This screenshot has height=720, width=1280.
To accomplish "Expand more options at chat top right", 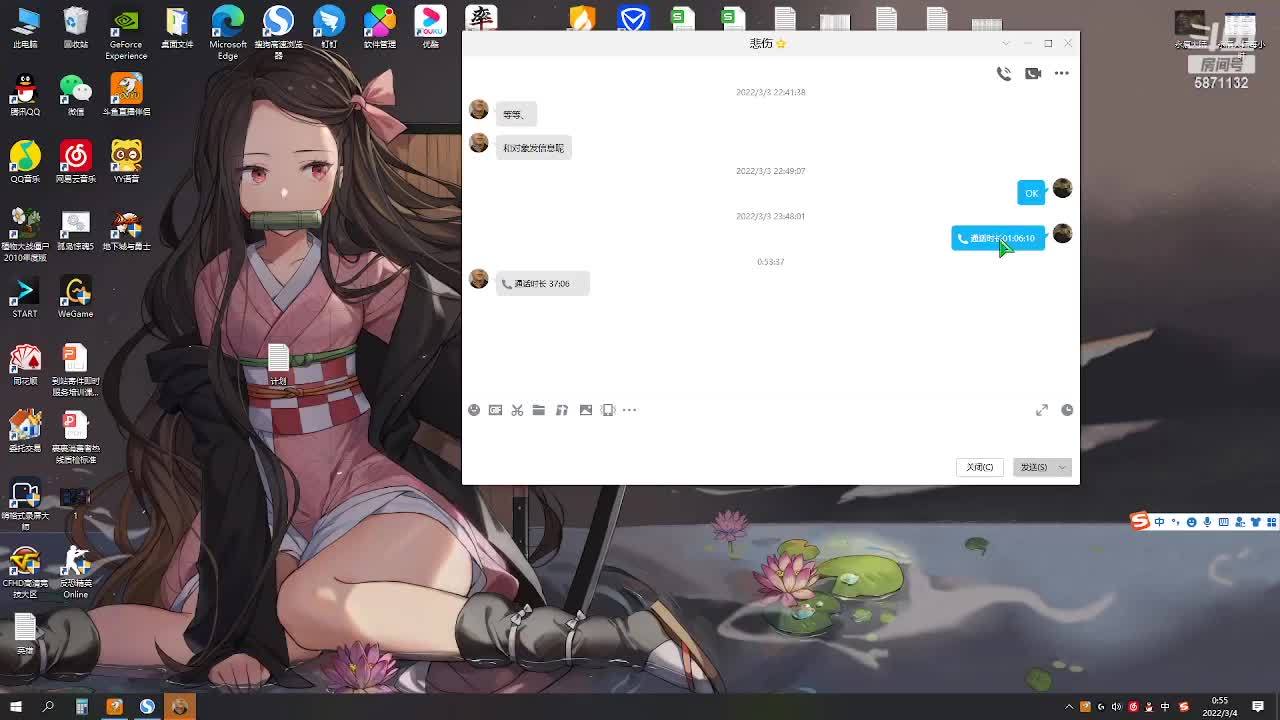I will 1062,73.
